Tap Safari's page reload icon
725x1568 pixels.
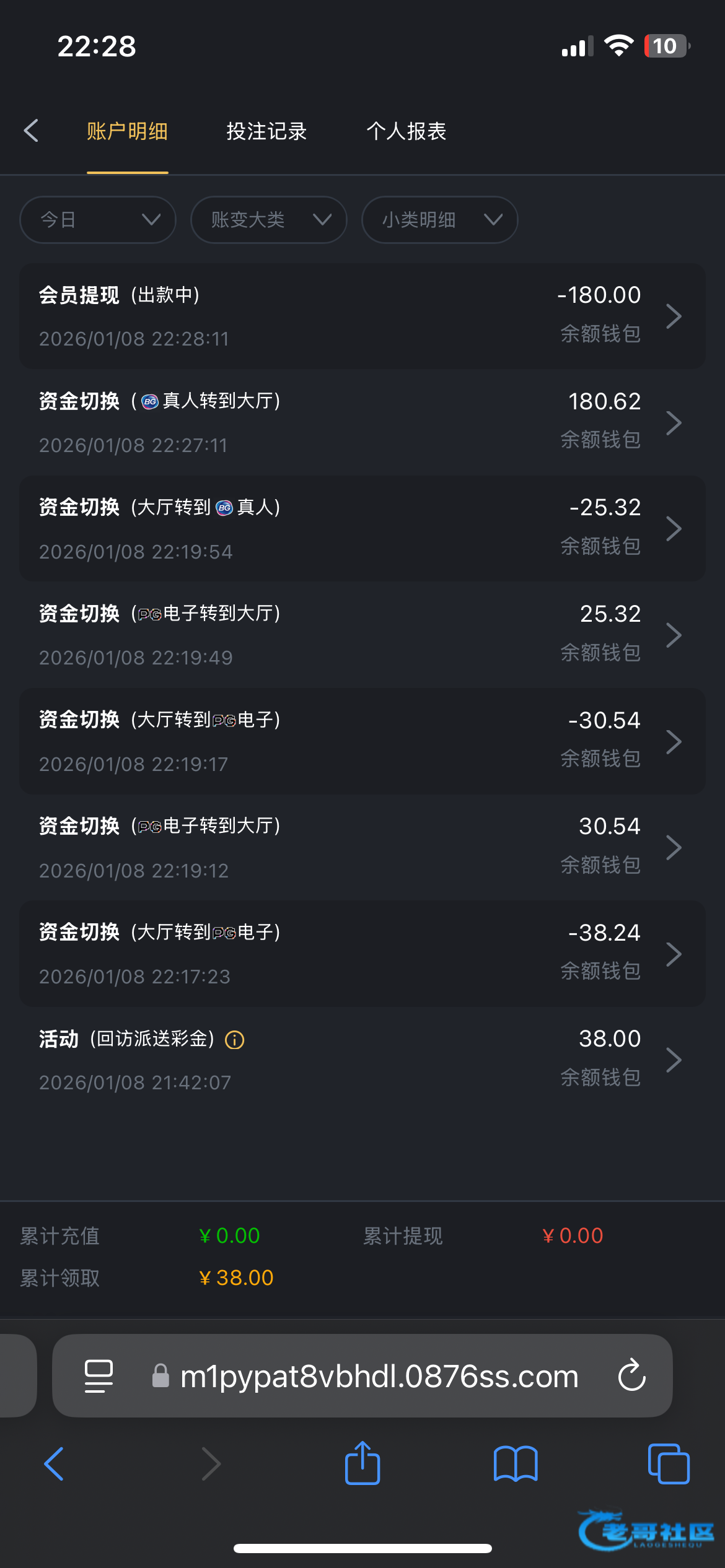(631, 1376)
